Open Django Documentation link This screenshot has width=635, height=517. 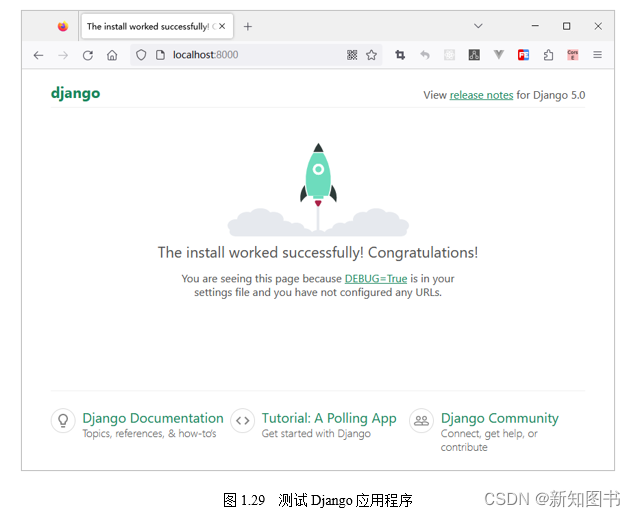click(x=153, y=418)
